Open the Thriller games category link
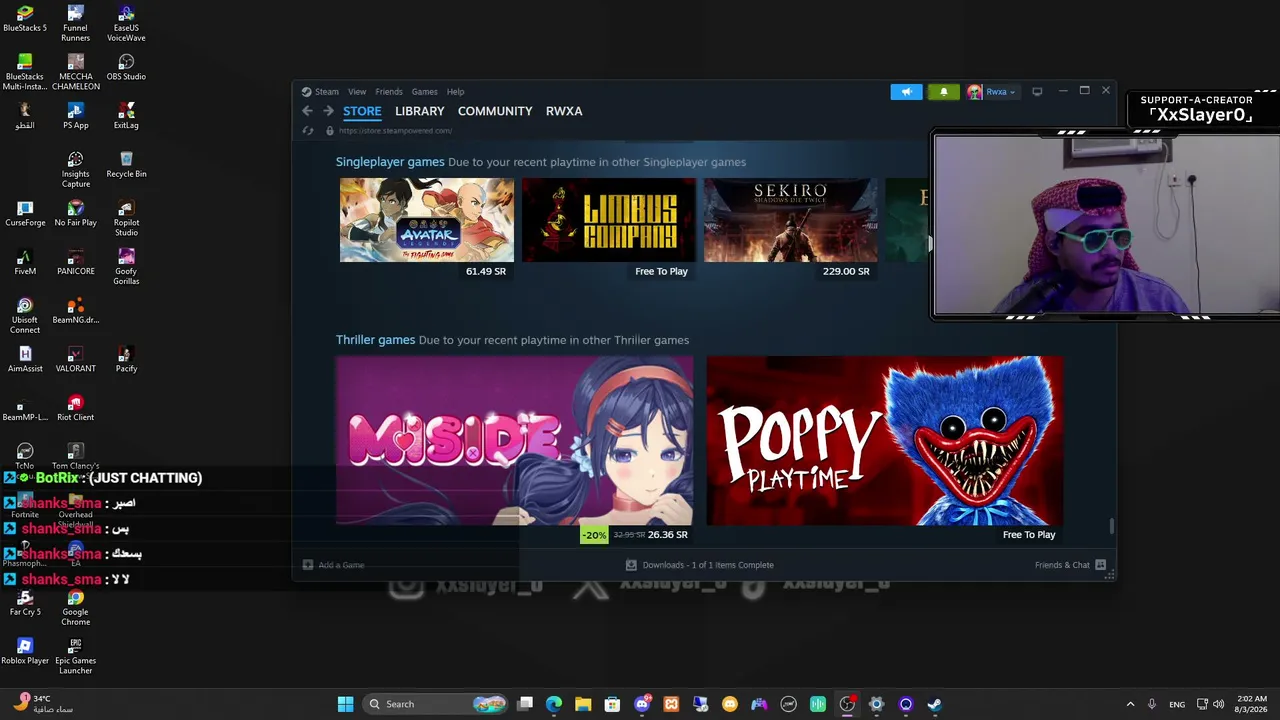The image size is (1280, 720). click(x=375, y=340)
